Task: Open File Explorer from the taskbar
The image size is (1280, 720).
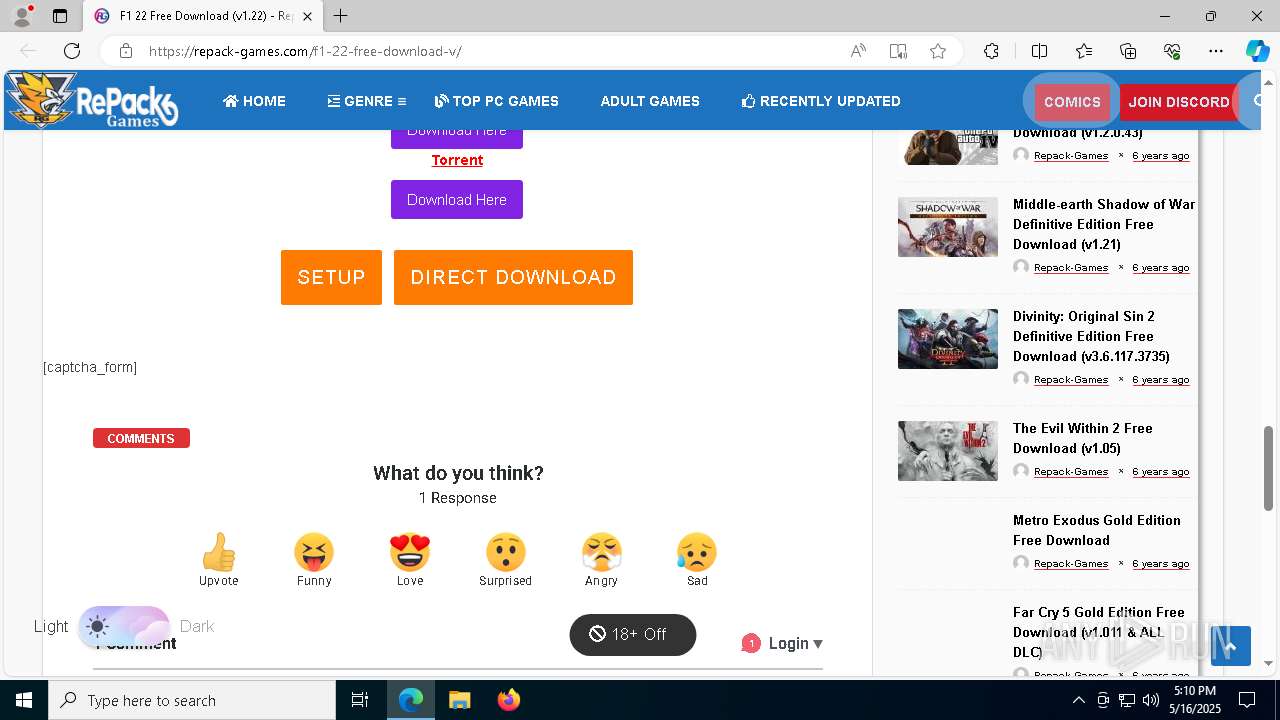Action: (x=459, y=700)
